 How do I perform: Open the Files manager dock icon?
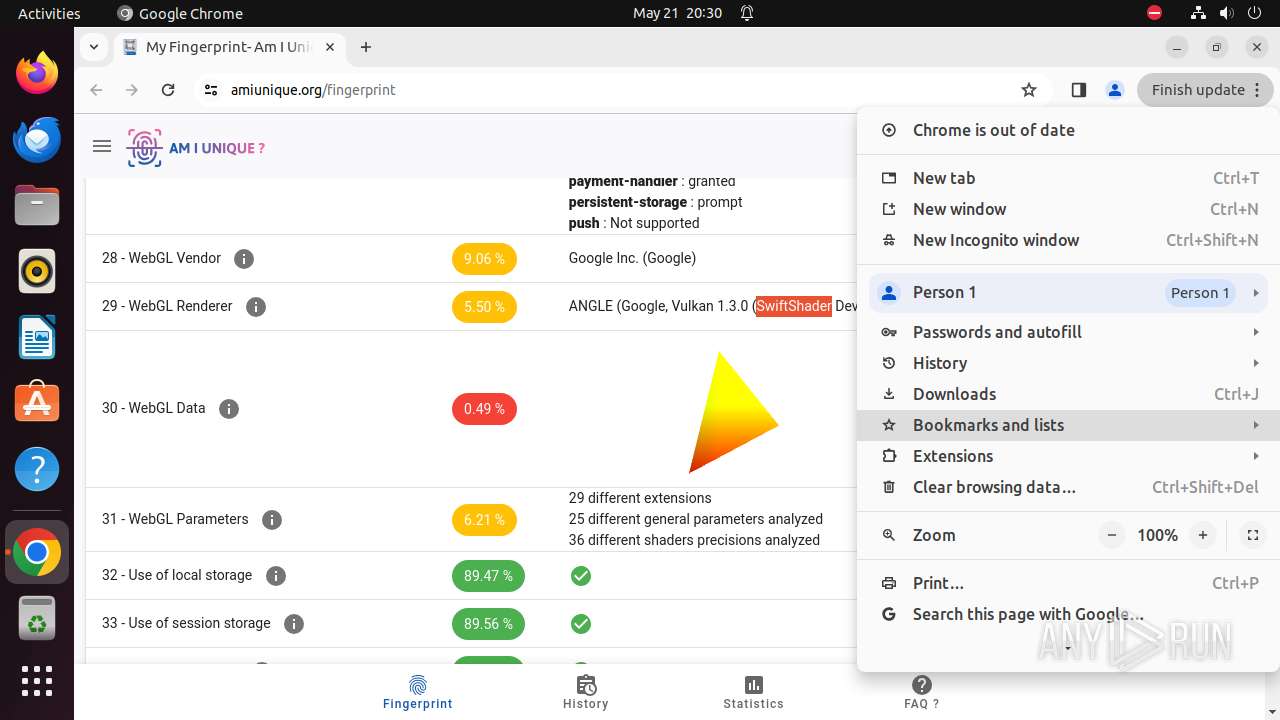37,206
